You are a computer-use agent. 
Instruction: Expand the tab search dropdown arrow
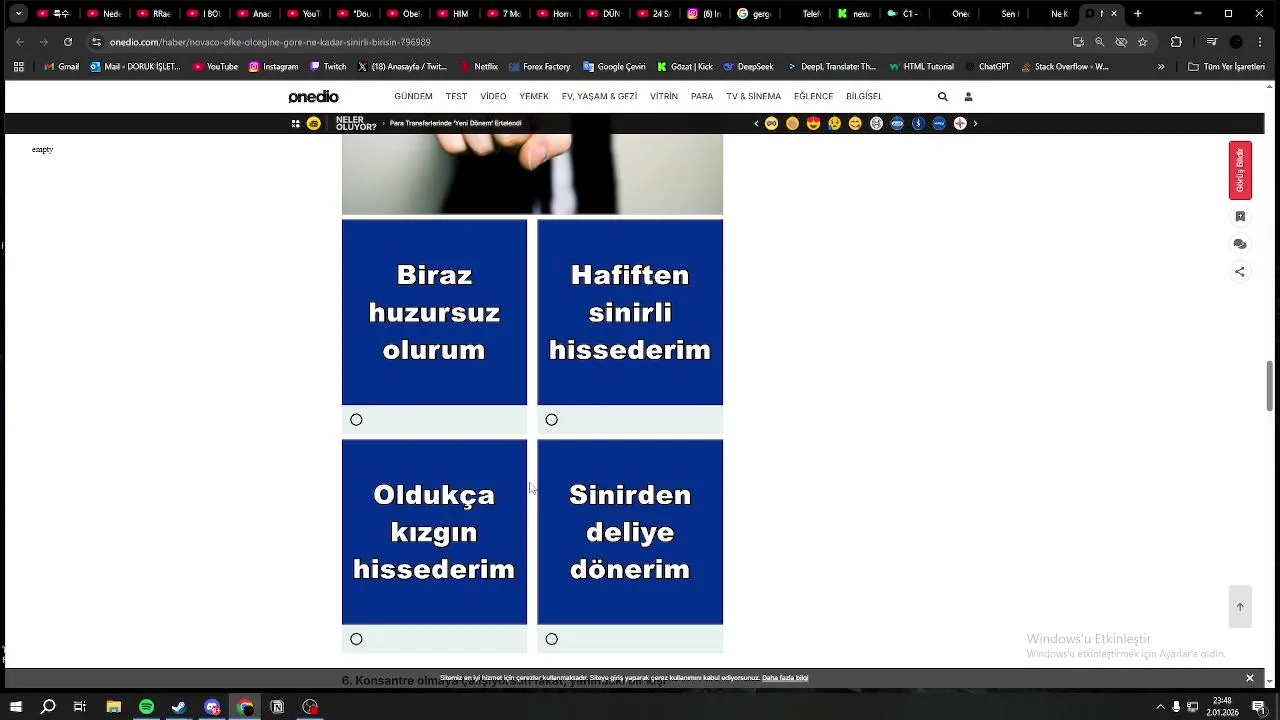click(x=18, y=14)
